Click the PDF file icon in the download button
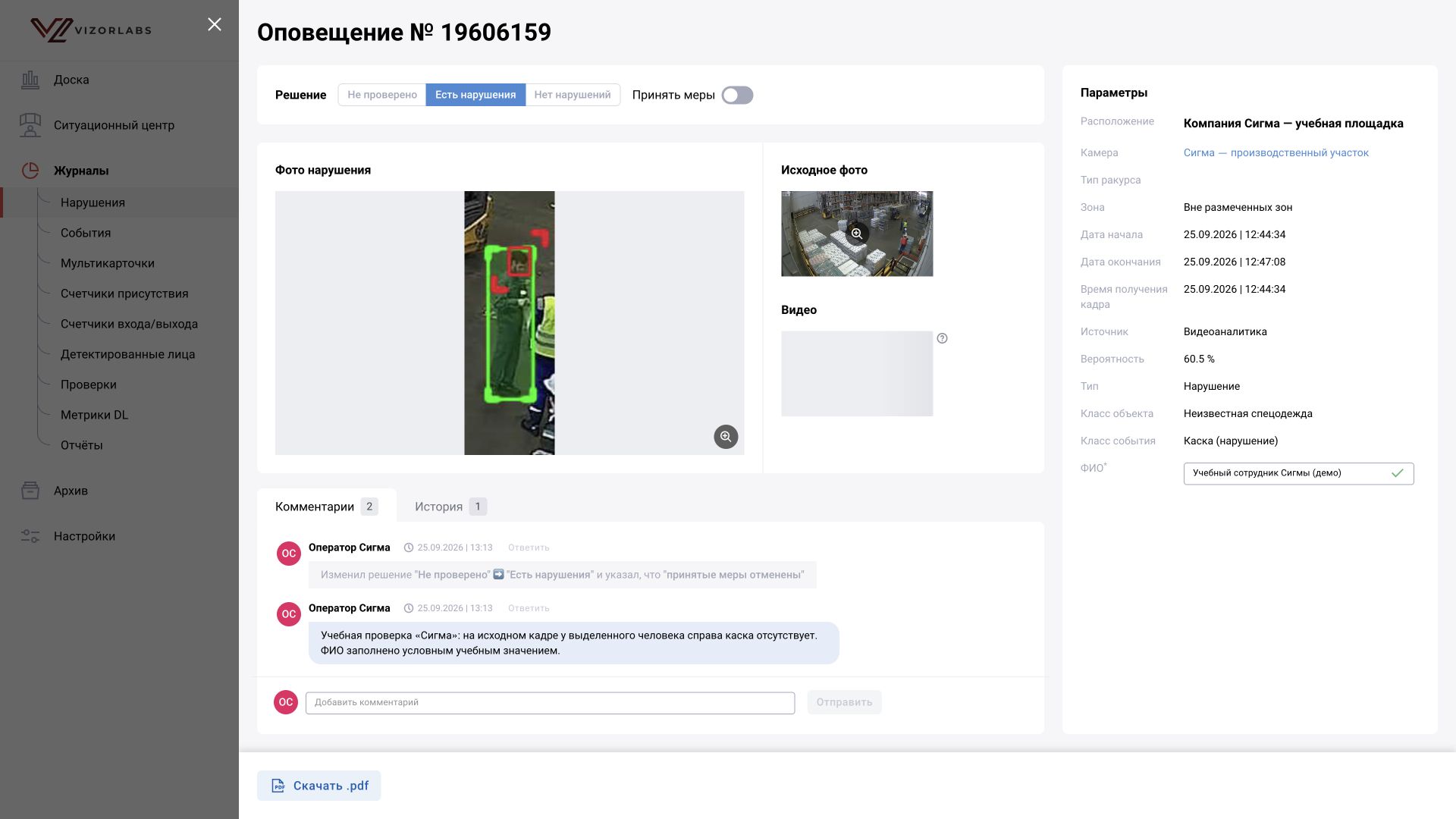Viewport: 1456px width, 819px height. [278, 786]
